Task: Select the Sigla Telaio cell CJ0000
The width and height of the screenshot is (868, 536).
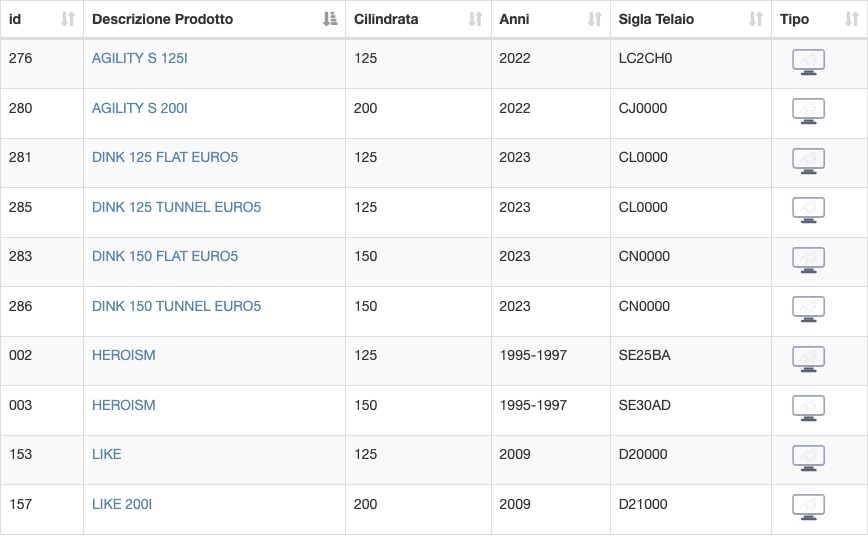Action: [643, 108]
